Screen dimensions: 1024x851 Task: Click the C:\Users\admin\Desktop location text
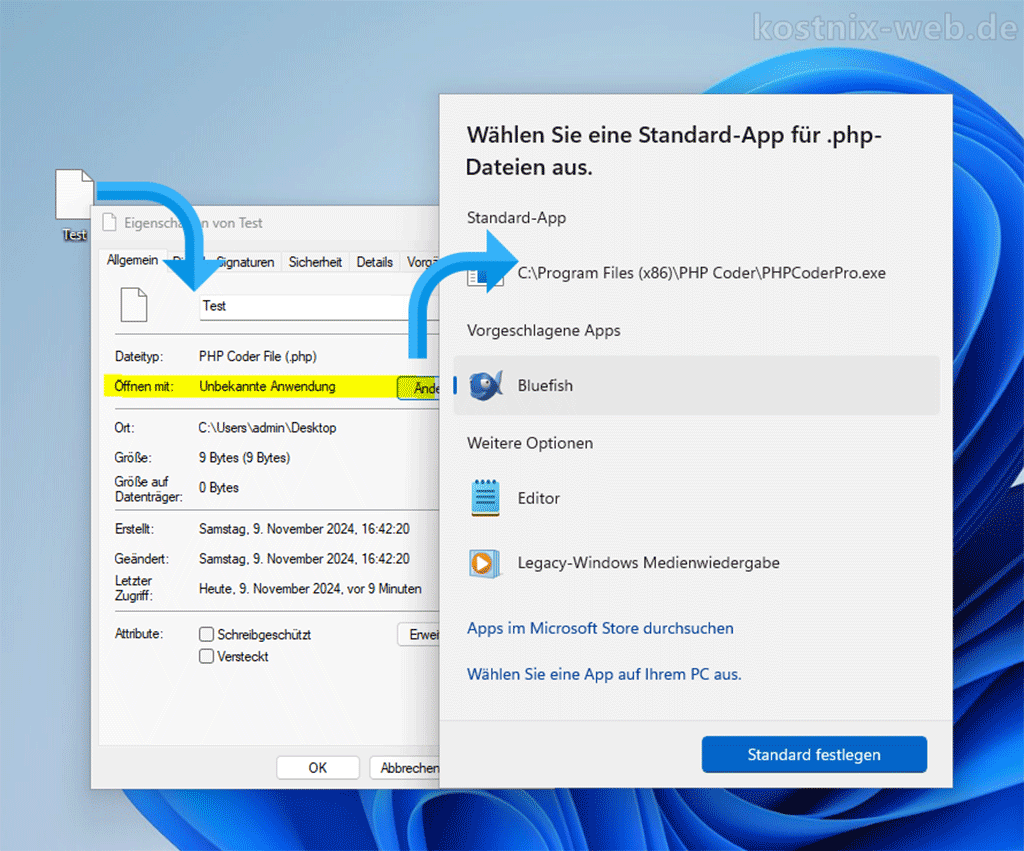tap(267, 428)
